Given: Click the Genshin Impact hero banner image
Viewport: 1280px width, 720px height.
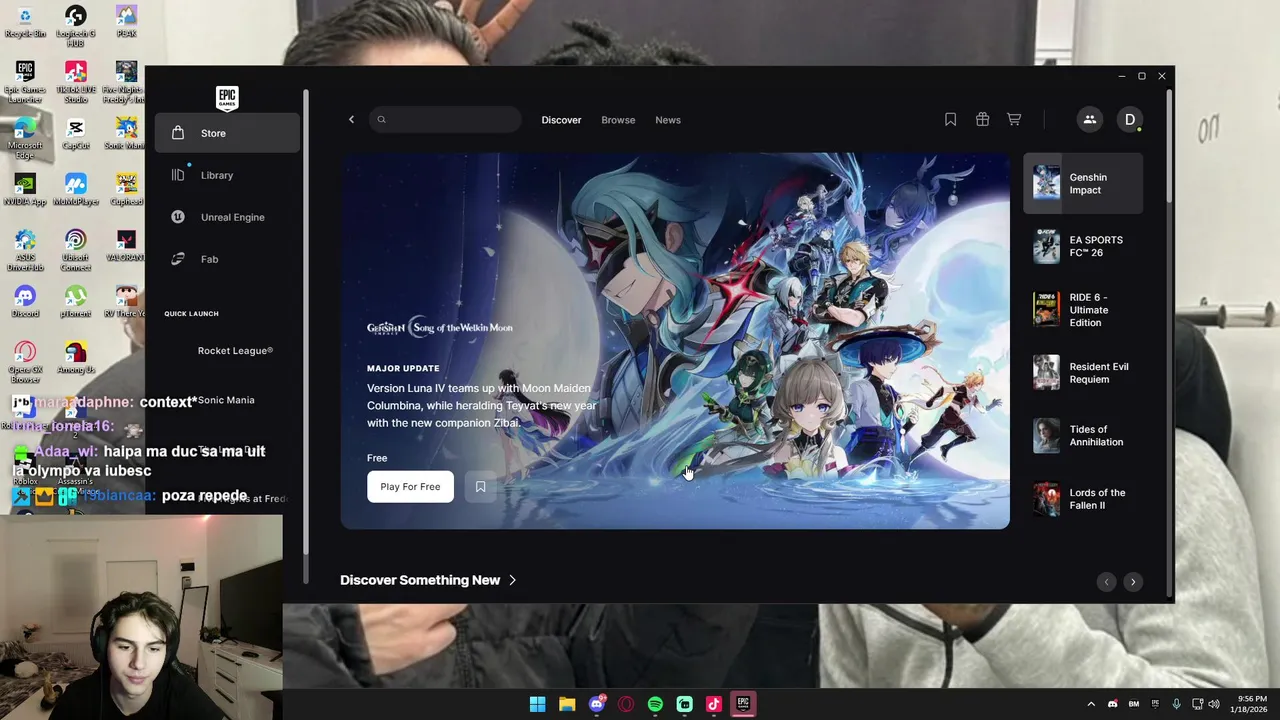Looking at the screenshot, I should click(675, 341).
